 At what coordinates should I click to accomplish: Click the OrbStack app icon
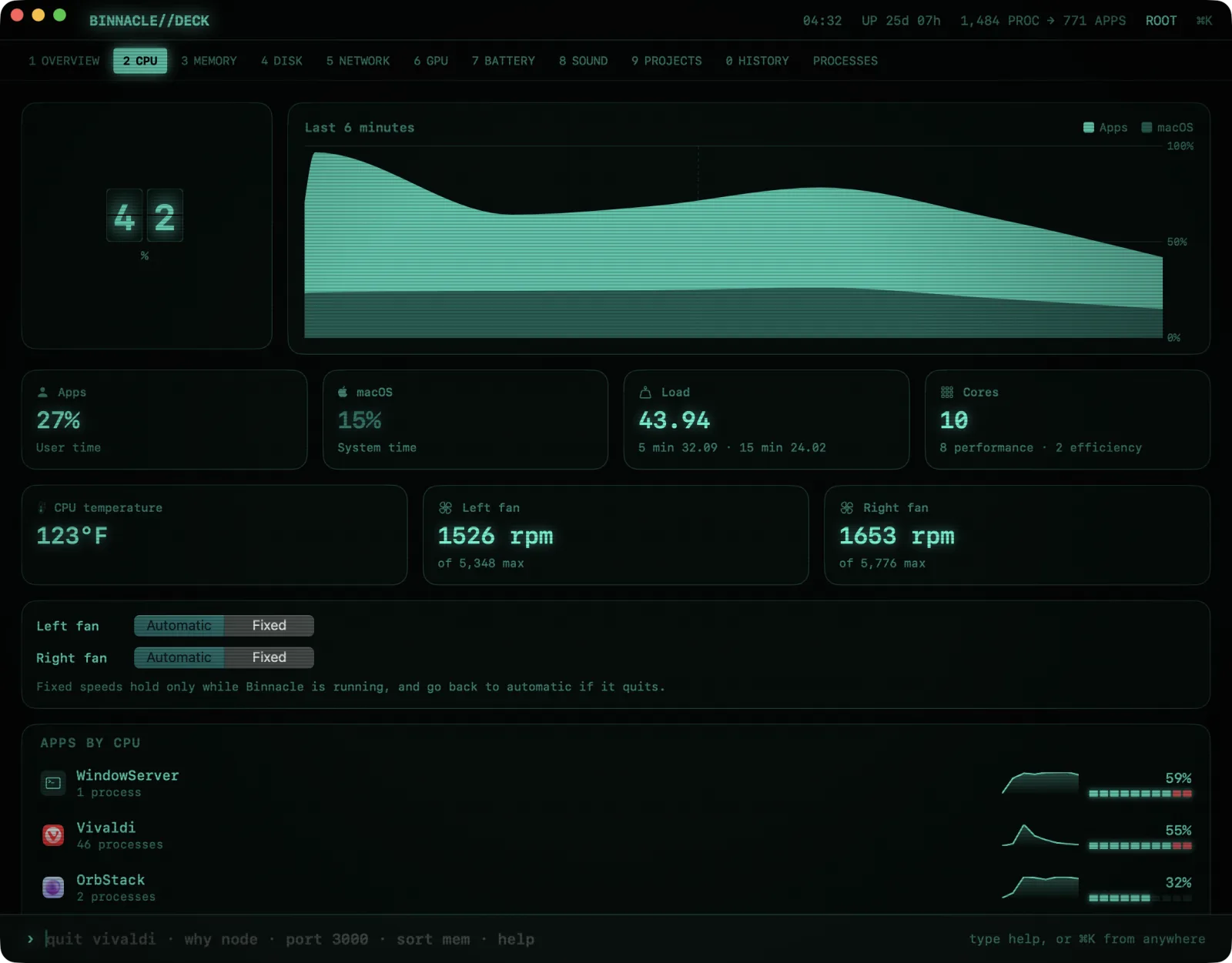click(53, 888)
